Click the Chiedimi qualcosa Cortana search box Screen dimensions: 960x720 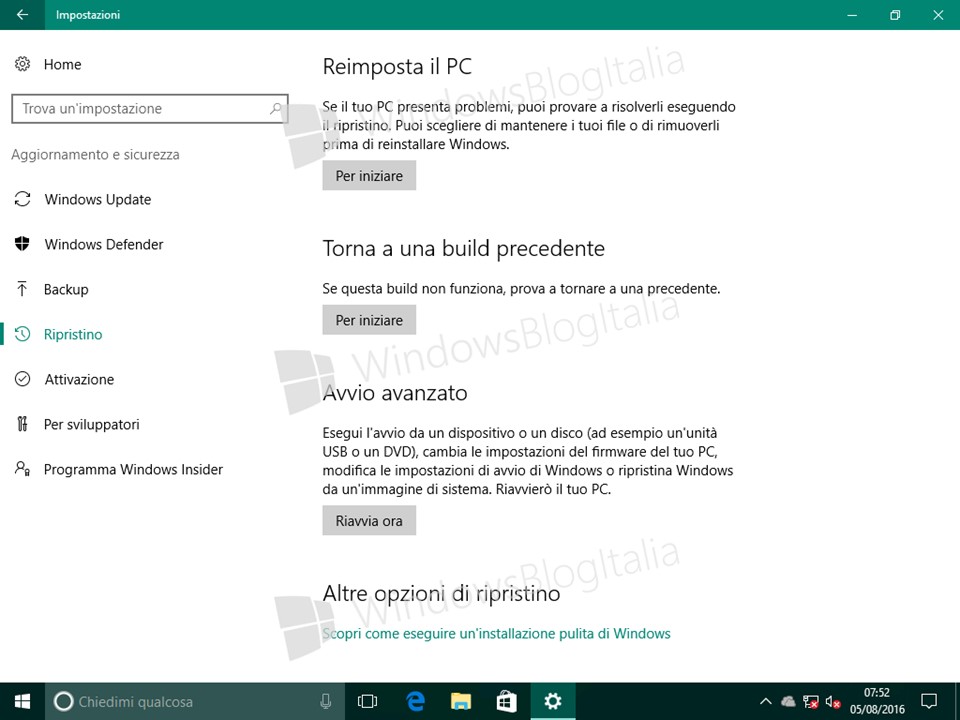pos(194,702)
